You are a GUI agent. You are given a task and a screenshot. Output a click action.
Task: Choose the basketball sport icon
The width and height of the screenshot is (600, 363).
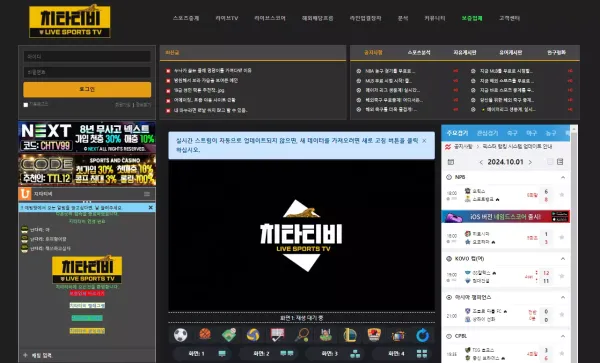coord(205,334)
